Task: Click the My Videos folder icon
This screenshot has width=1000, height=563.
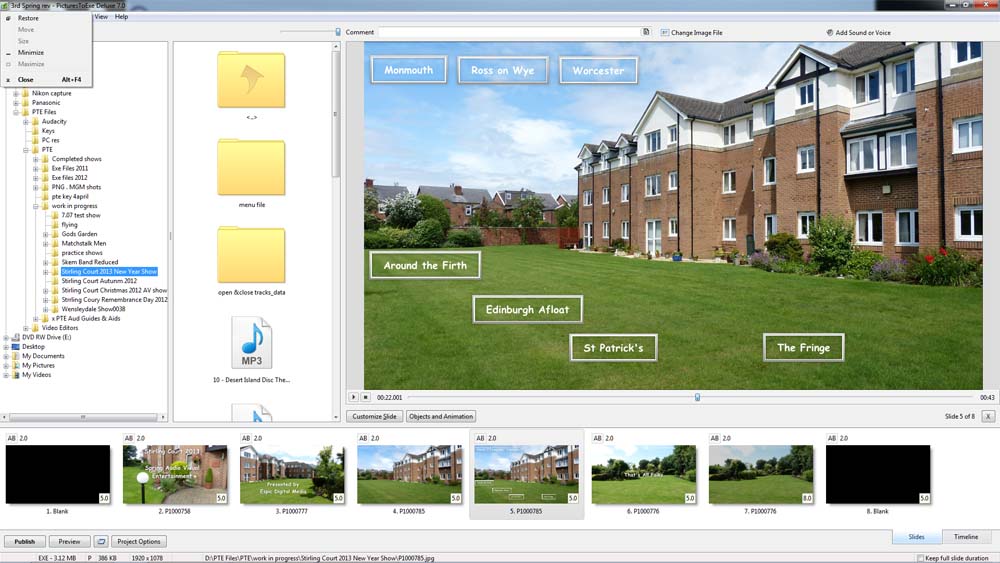Action: click(x=16, y=375)
